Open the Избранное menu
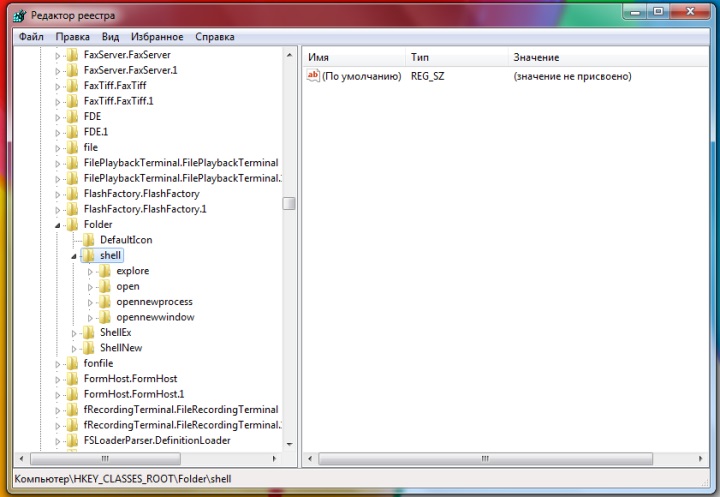 coord(157,37)
